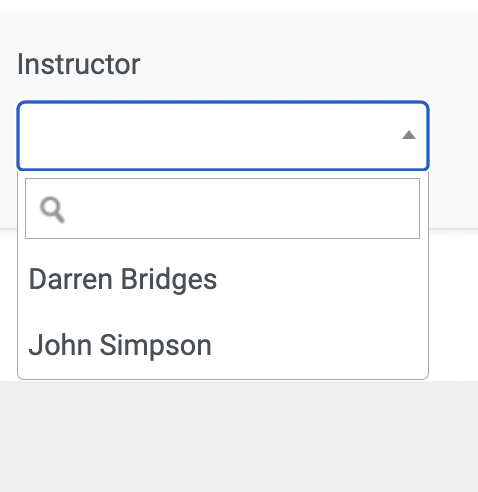The width and height of the screenshot is (478, 492).
Task: Click the gray up-arrow caret icon
Action: click(x=409, y=135)
